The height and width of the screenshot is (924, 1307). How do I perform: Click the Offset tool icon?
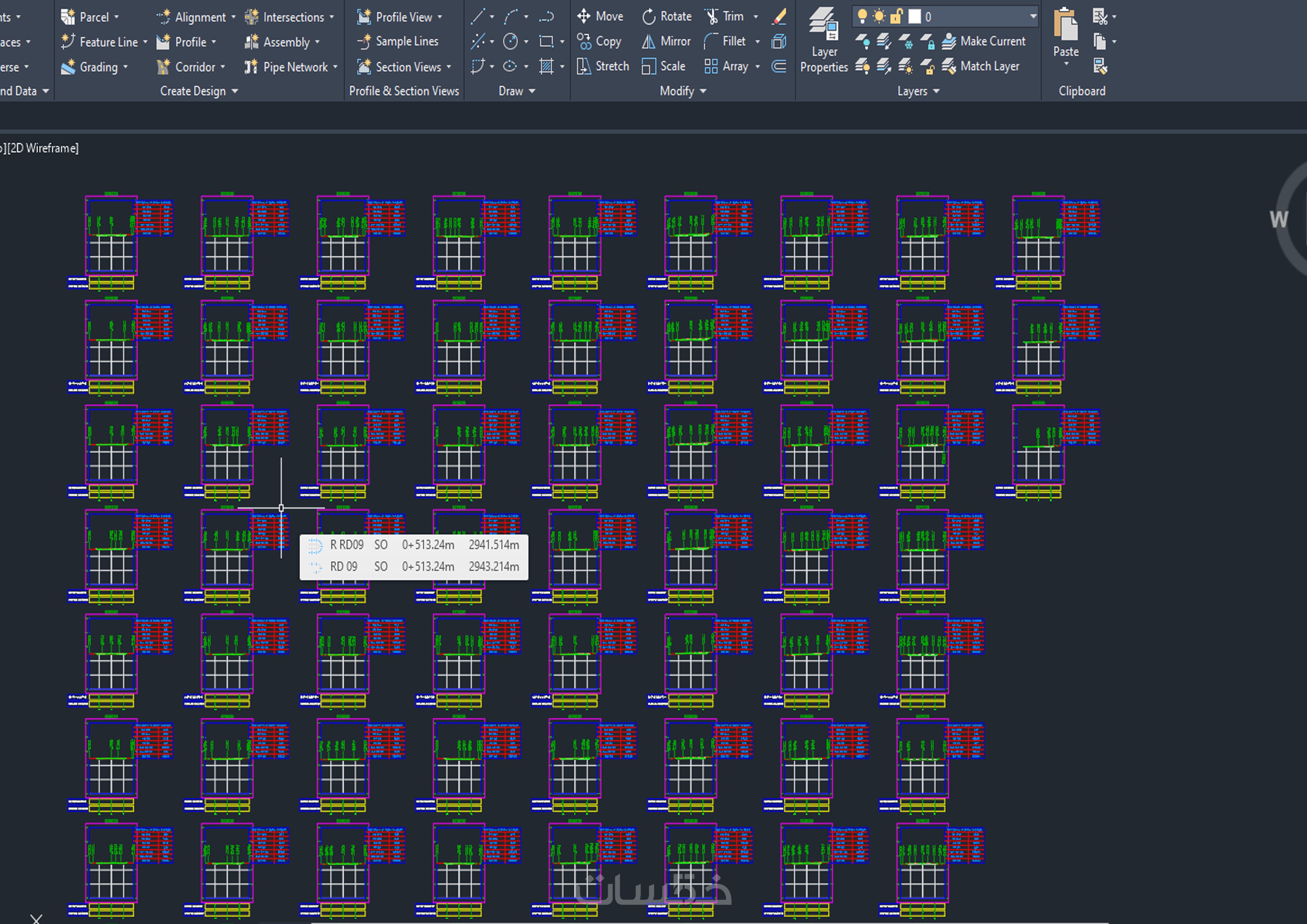point(779,67)
